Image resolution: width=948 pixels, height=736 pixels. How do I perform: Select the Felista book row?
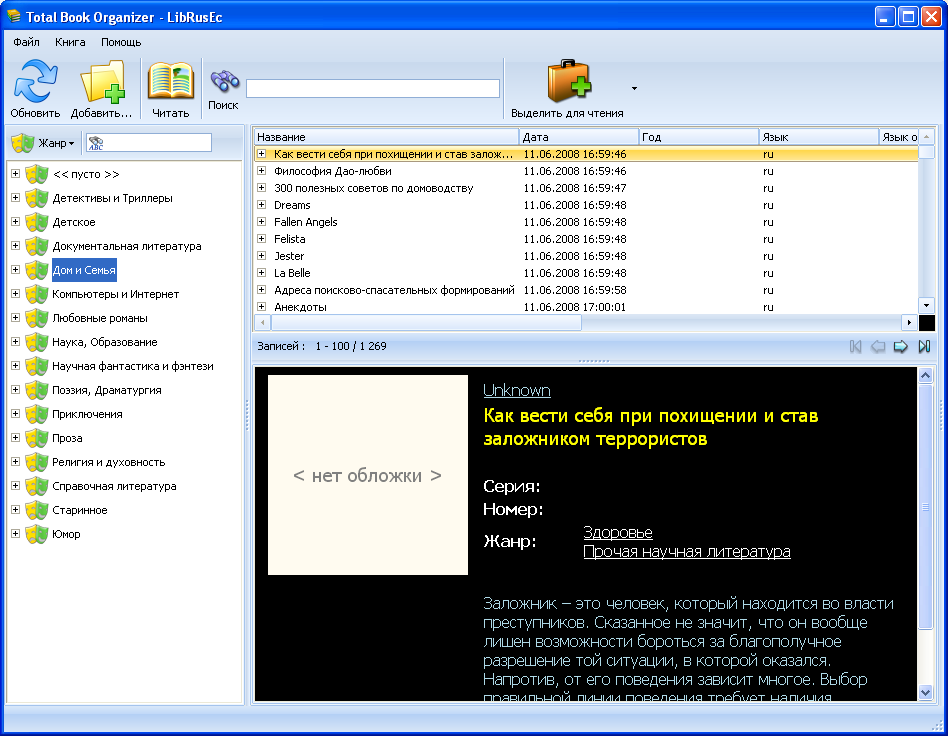586,239
